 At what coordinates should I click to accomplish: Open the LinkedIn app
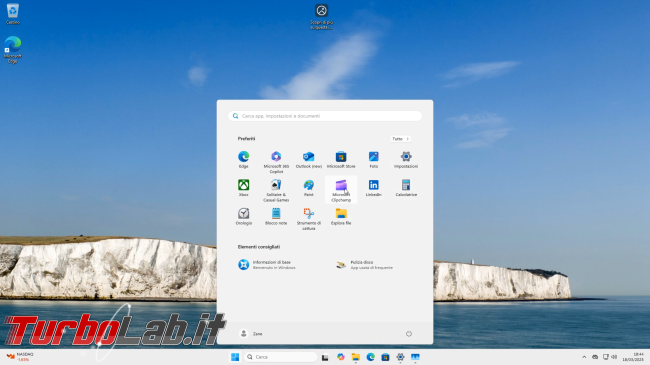click(x=374, y=187)
